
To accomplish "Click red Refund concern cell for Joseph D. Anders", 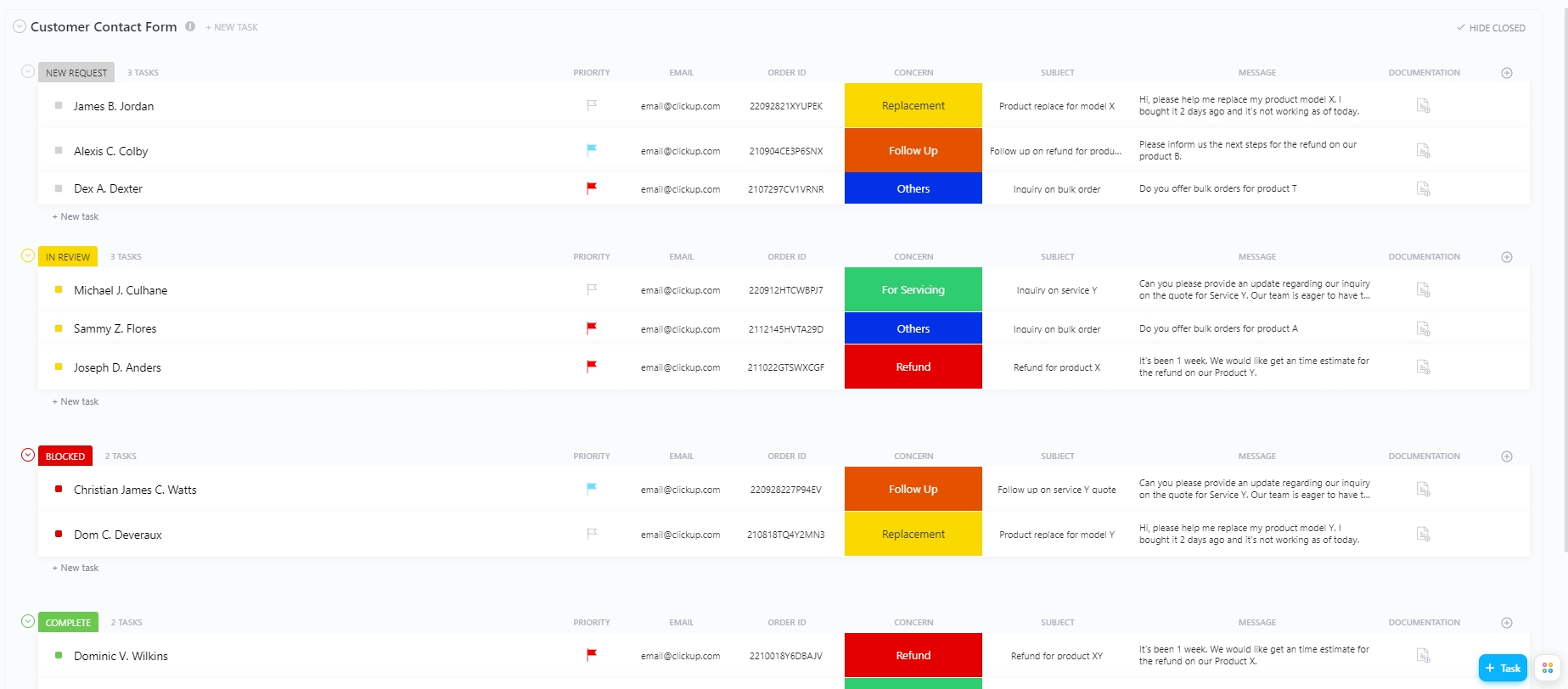I will point(913,367).
